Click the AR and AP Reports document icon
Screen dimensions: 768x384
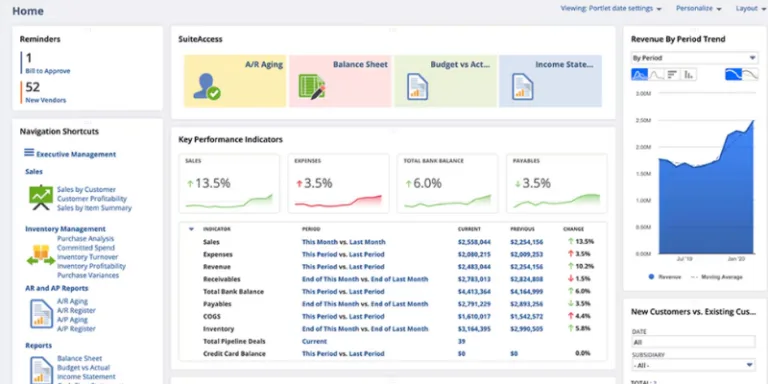click(42, 314)
